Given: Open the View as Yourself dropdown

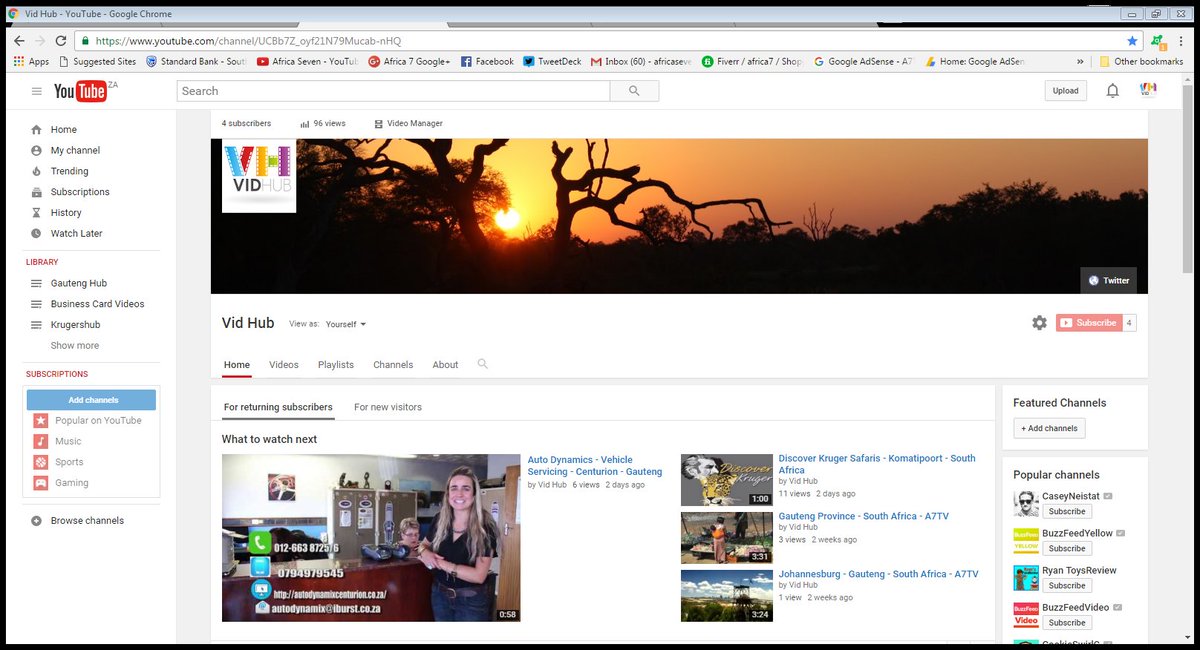Looking at the screenshot, I should [346, 324].
